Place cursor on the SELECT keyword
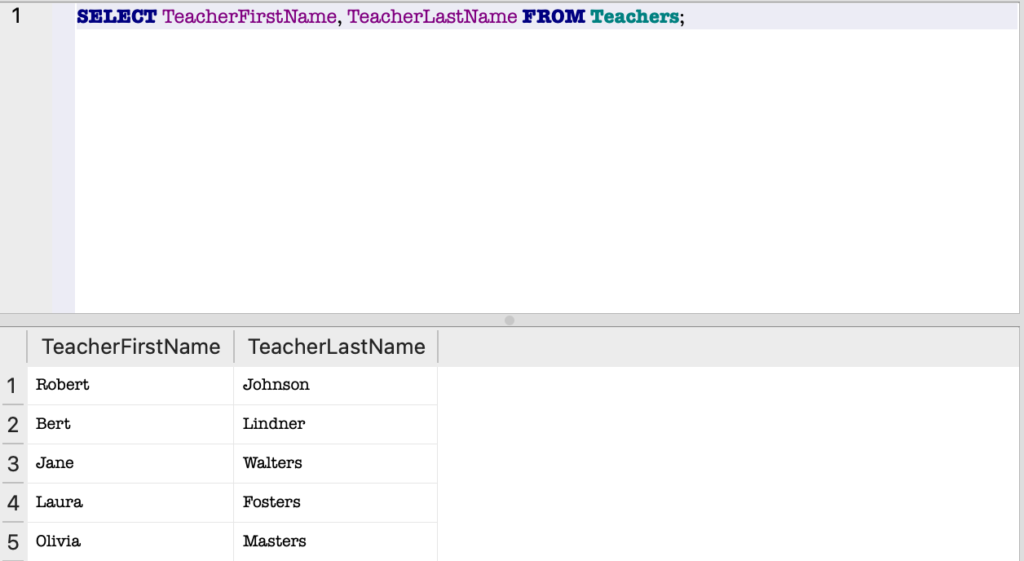Screen dimensions: 1024x561 click(116, 18)
